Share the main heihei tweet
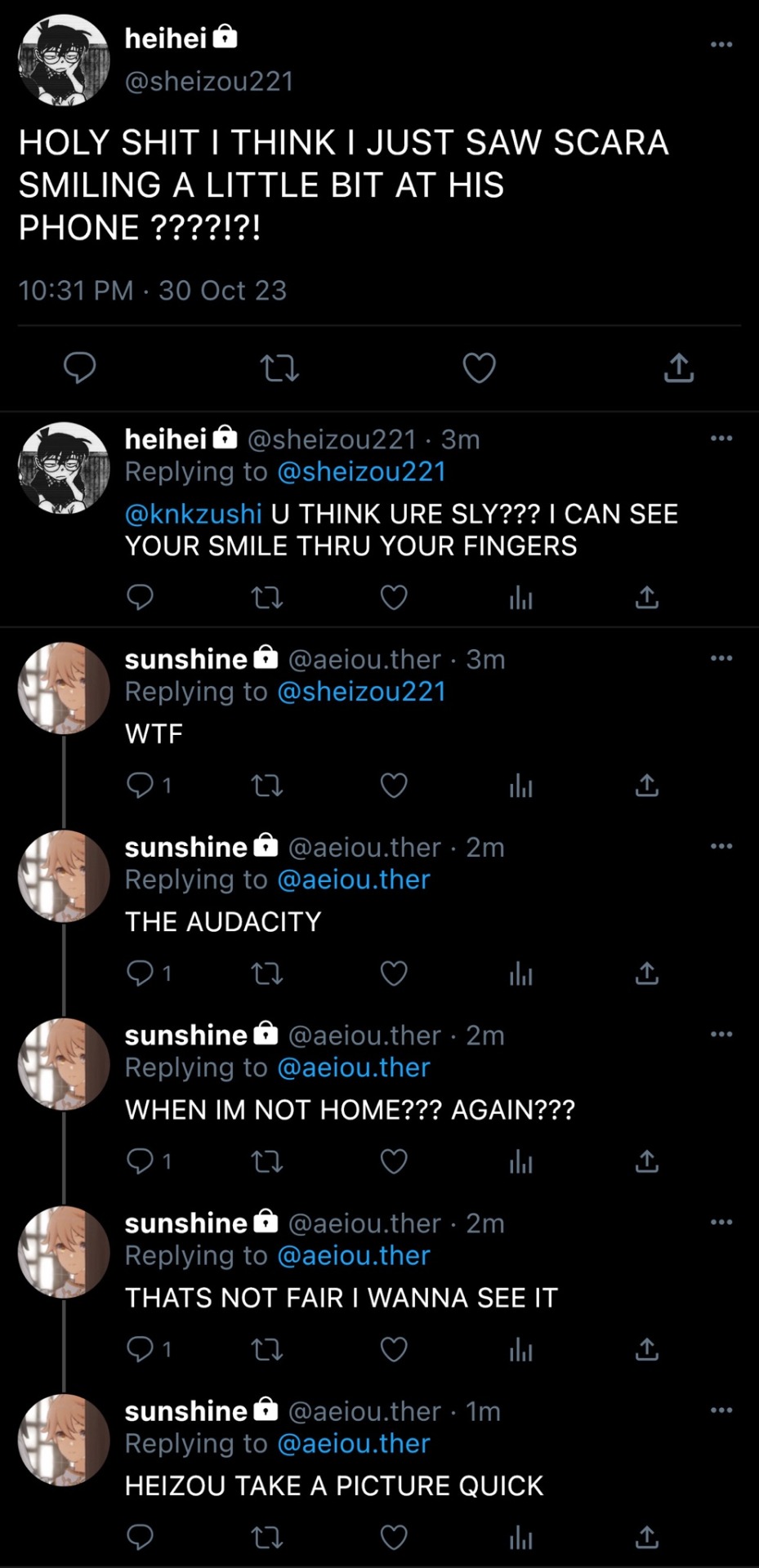 tap(679, 368)
